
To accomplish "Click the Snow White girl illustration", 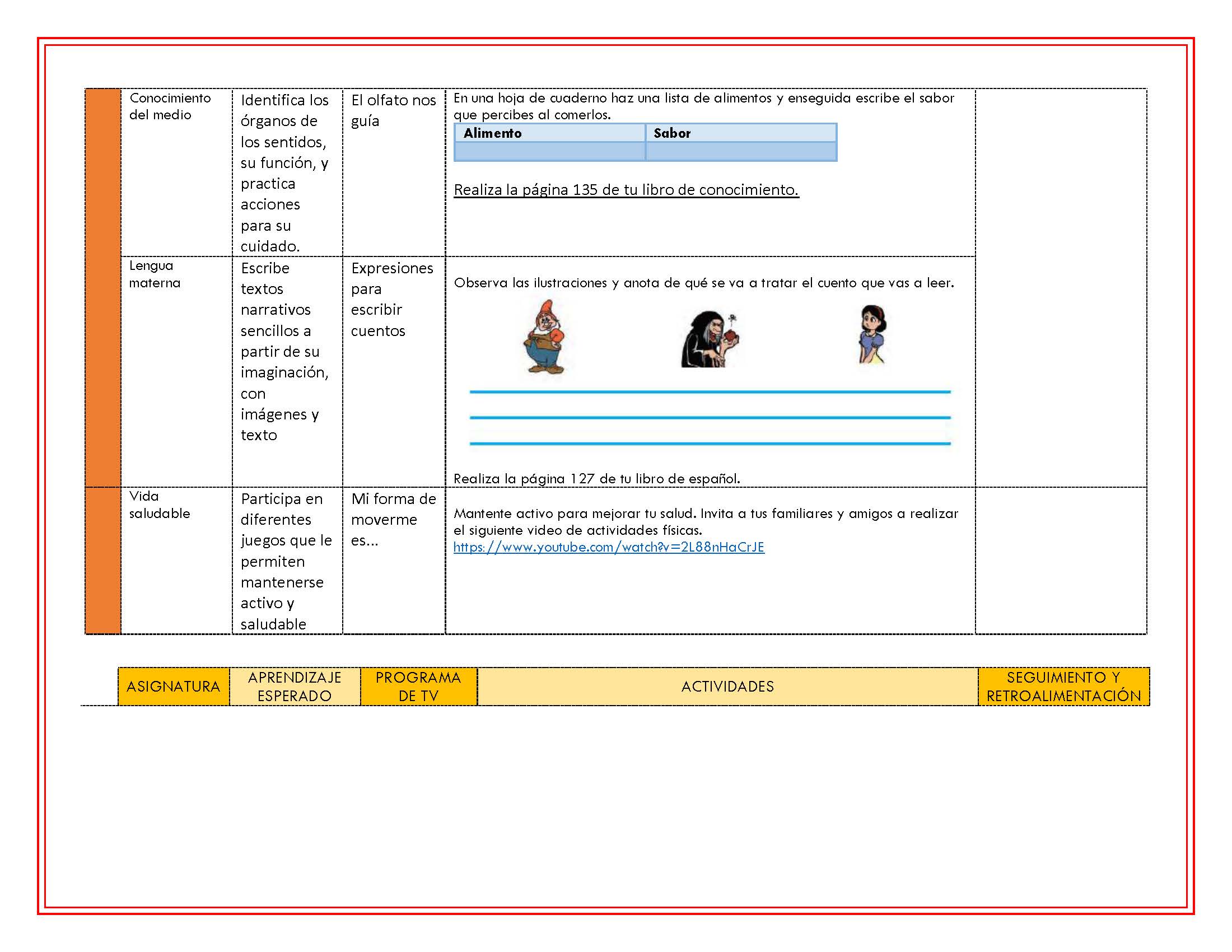I will click(x=872, y=335).
